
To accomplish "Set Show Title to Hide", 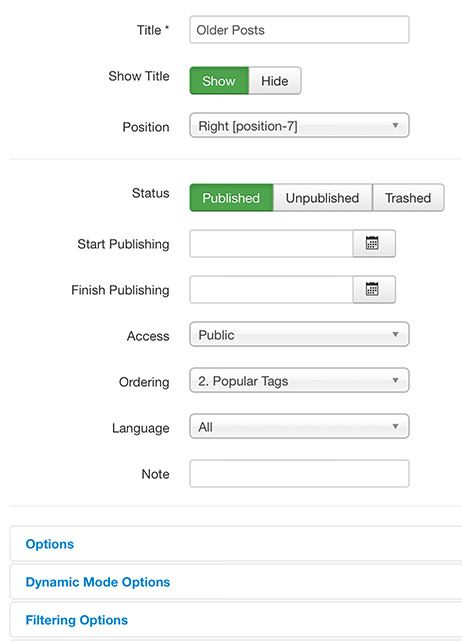I will (275, 81).
